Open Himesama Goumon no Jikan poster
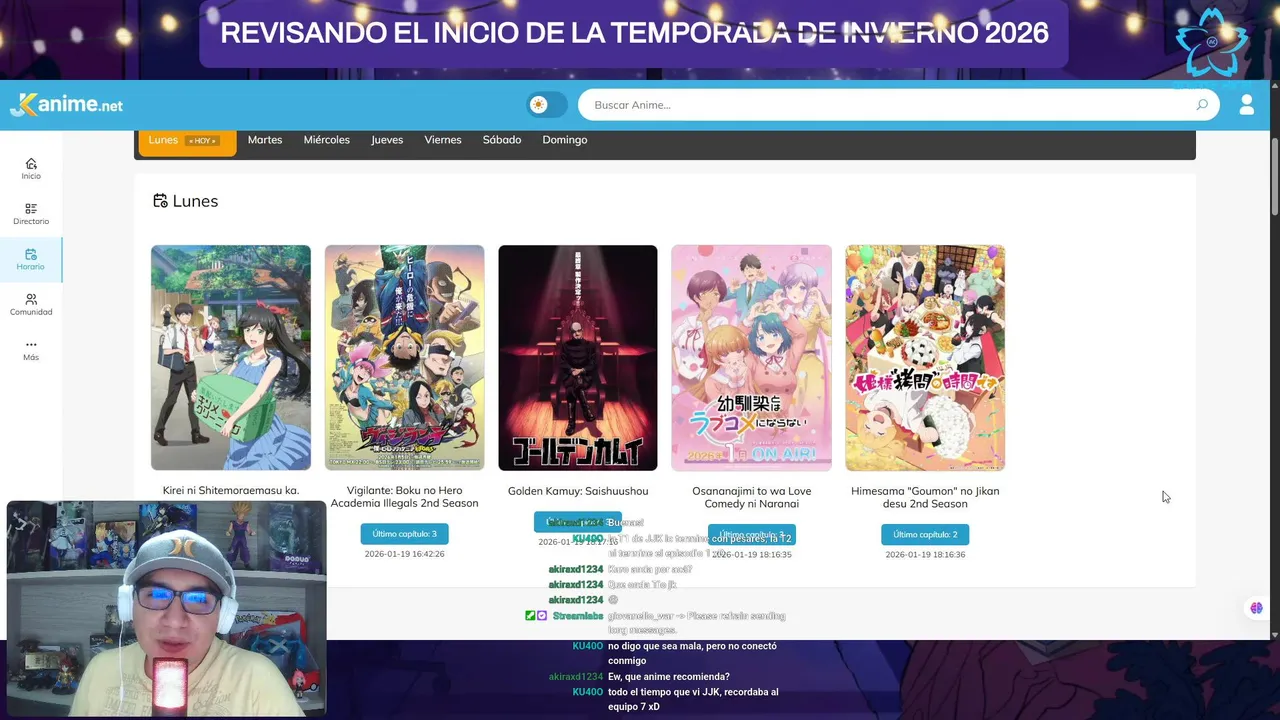The height and width of the screenshot is (720, 1280). pyautogui.click(x=925, y=358)
